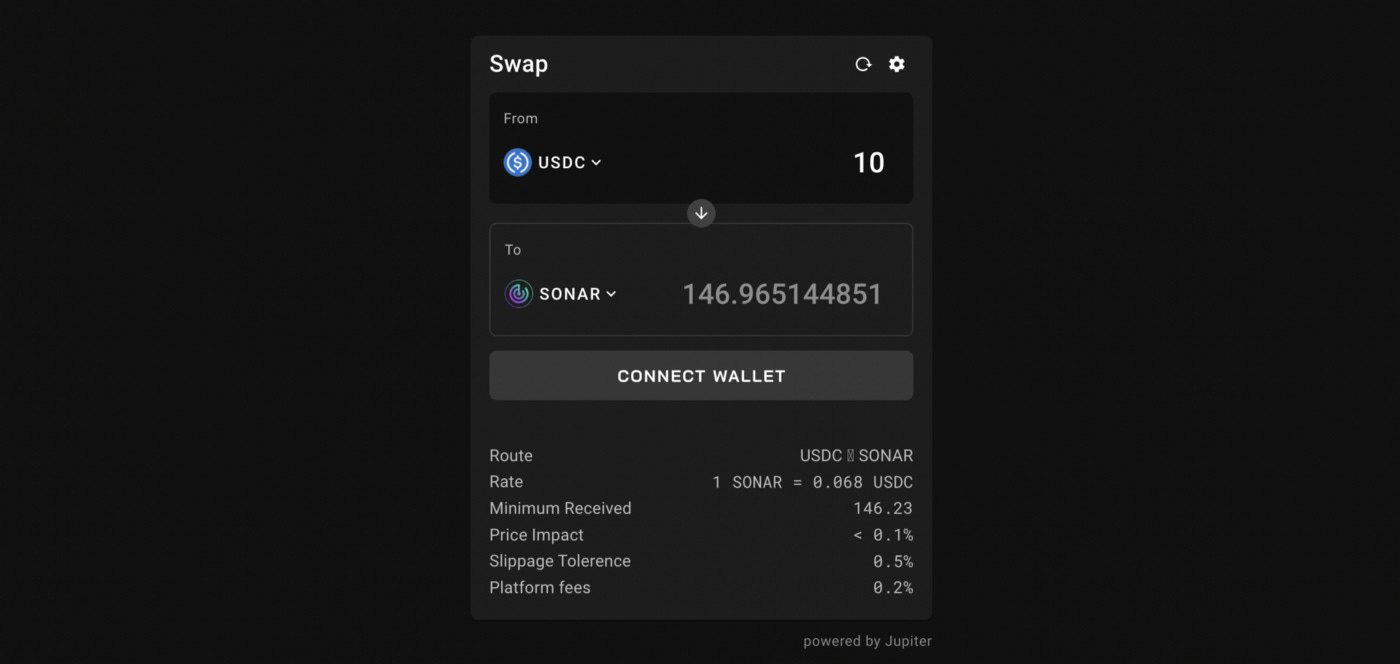Select the circular USDC dollar icon
The image size is (1400, 664).
pyautogui.click(x=516, y=162)
